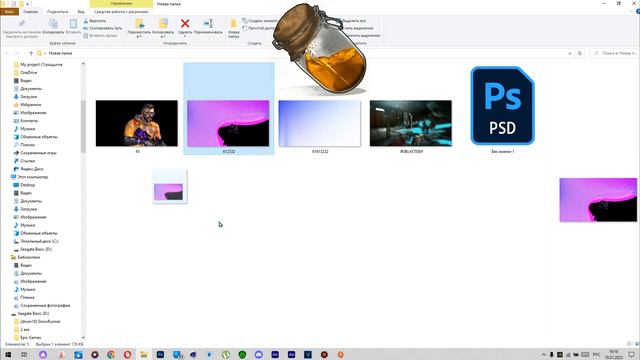Click Copy path (Скопировать путь)
Viewport: 640px width, 360px height.
102,28
